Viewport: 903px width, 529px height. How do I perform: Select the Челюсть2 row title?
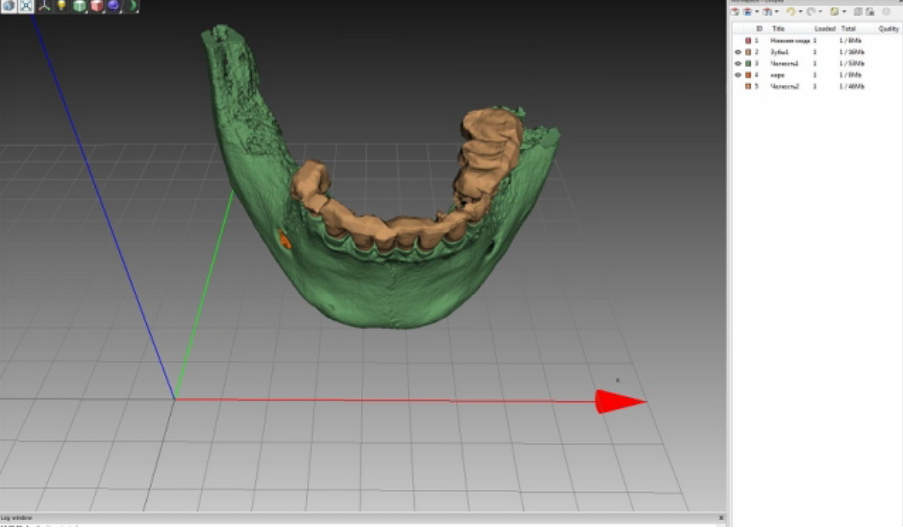click(x=785, y=86)
